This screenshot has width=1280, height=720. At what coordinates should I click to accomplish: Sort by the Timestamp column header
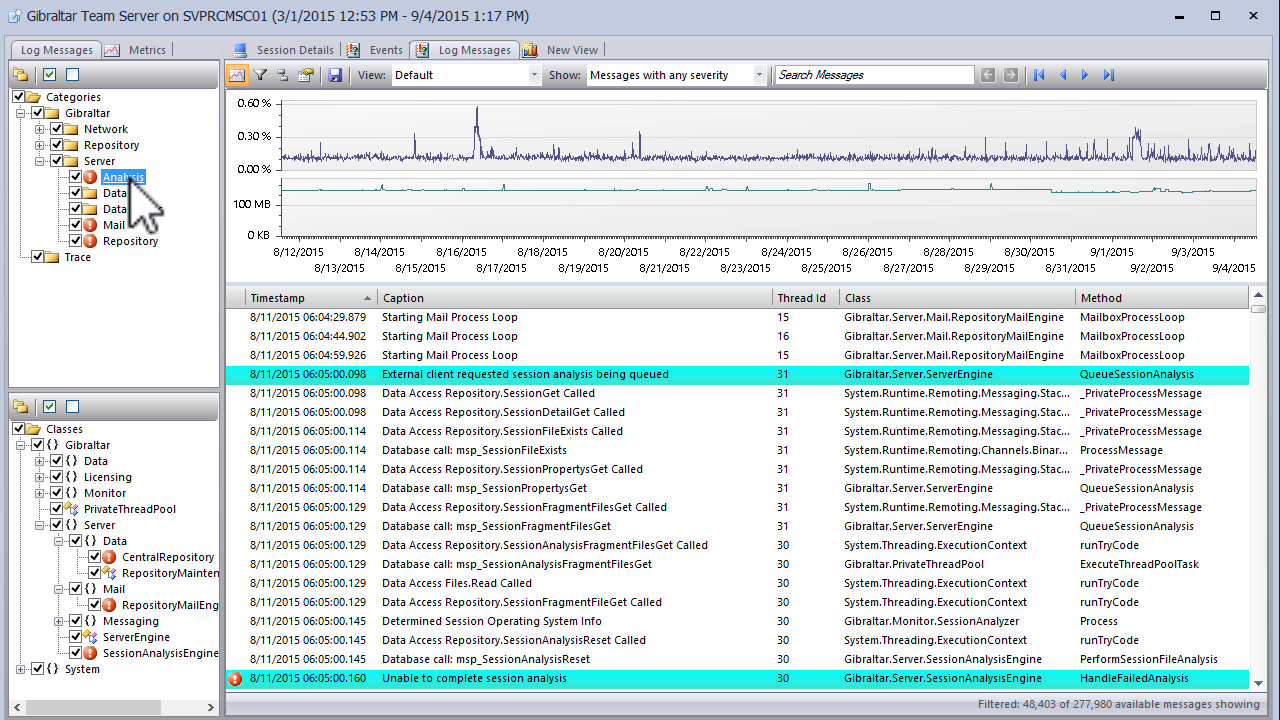click(x=312, y=298)
